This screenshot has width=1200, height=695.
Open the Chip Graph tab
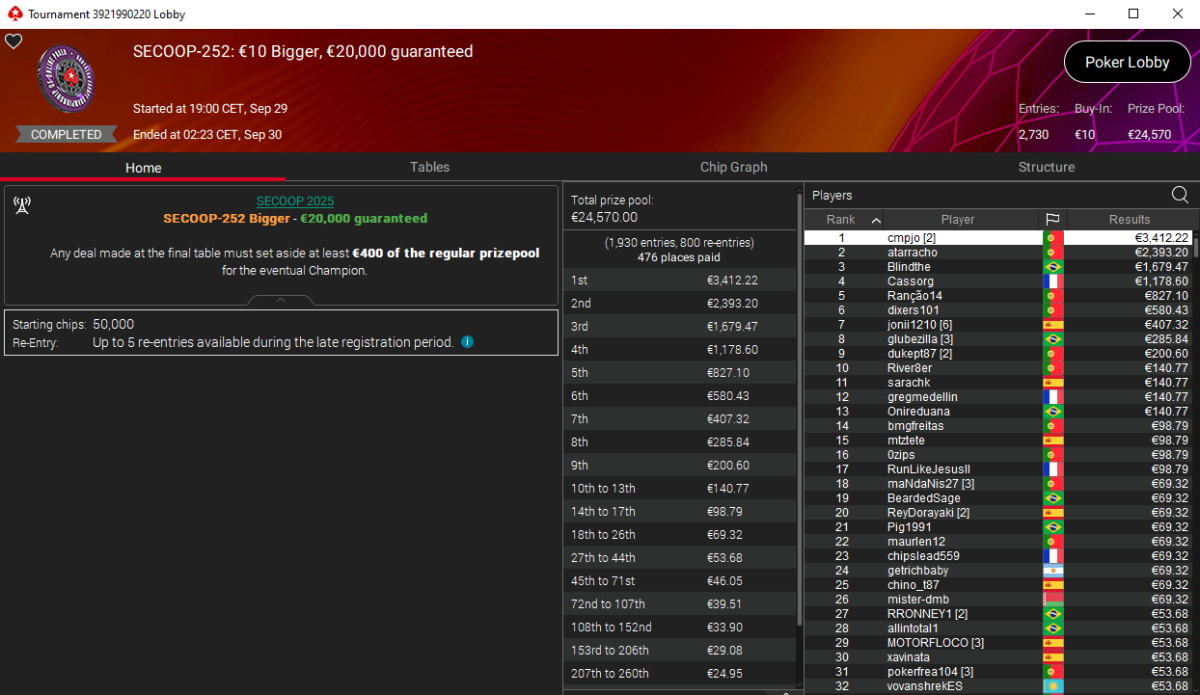(x=734, y=167)
